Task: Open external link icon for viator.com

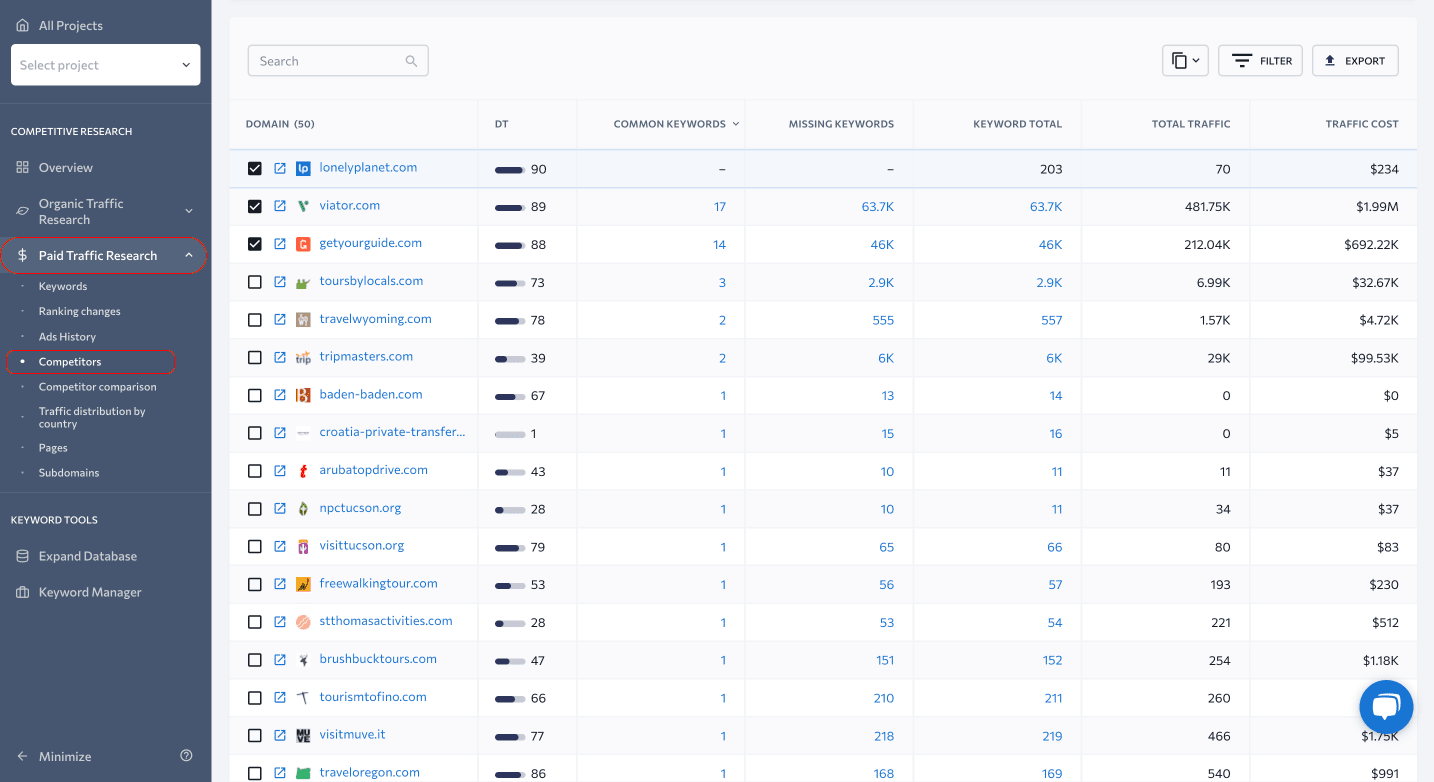Action: click(280, 206)
